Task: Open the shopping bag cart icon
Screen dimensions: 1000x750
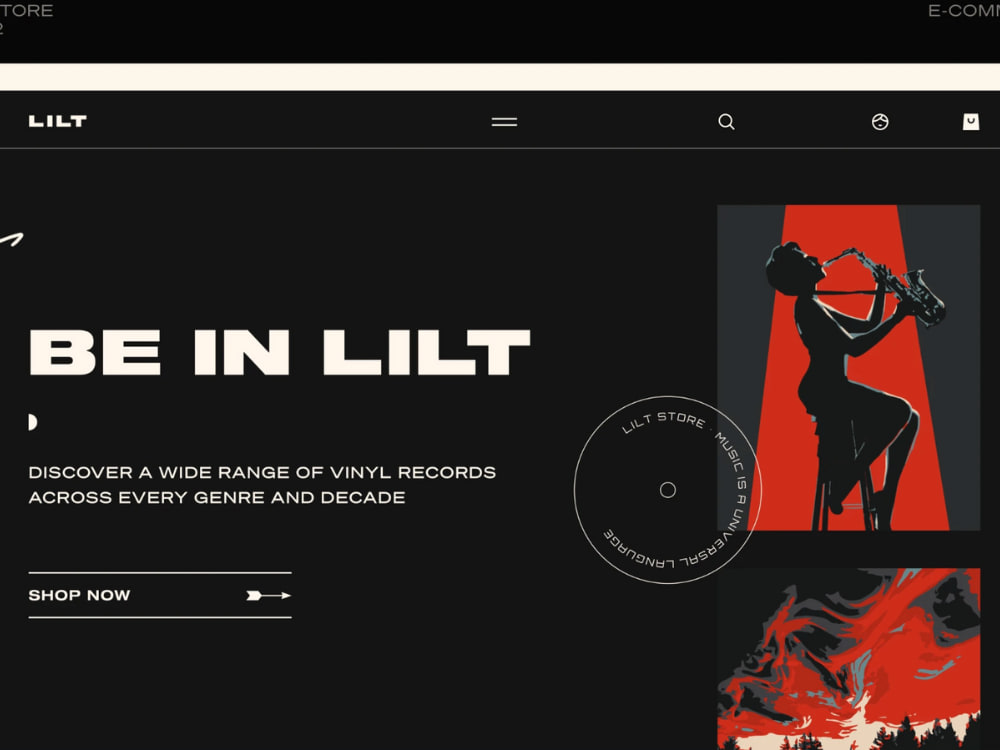Action: pos(971,122)
